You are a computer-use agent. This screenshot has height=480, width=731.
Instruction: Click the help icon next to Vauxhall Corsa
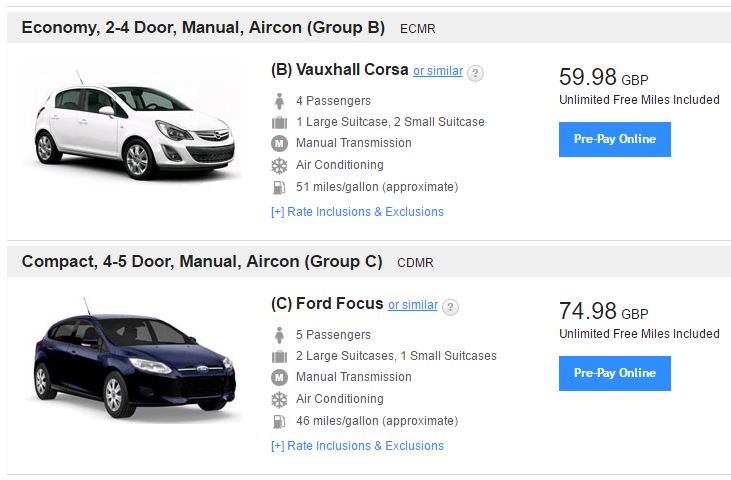[475, 73]
